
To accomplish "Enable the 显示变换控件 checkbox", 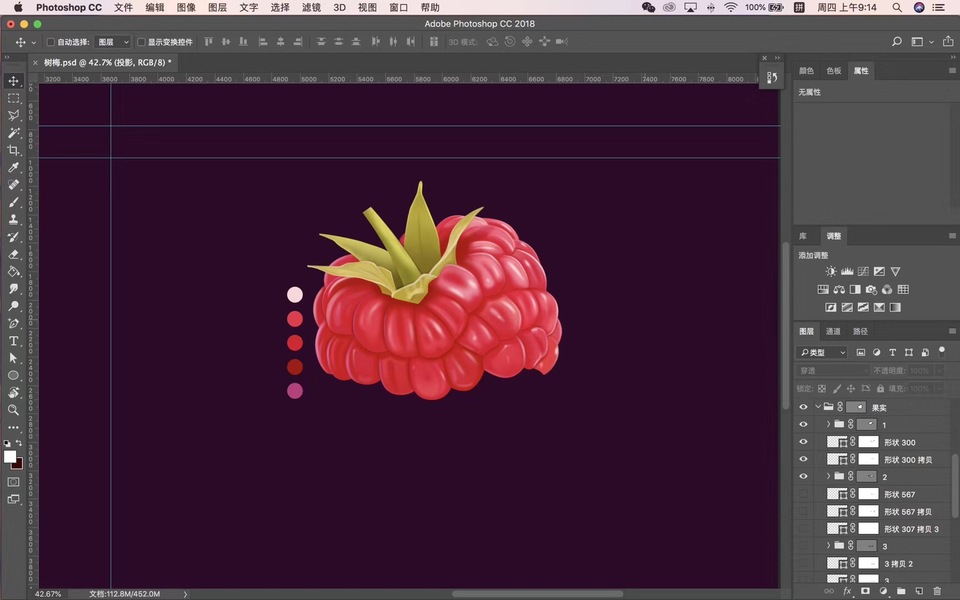I will pos(141,42).
